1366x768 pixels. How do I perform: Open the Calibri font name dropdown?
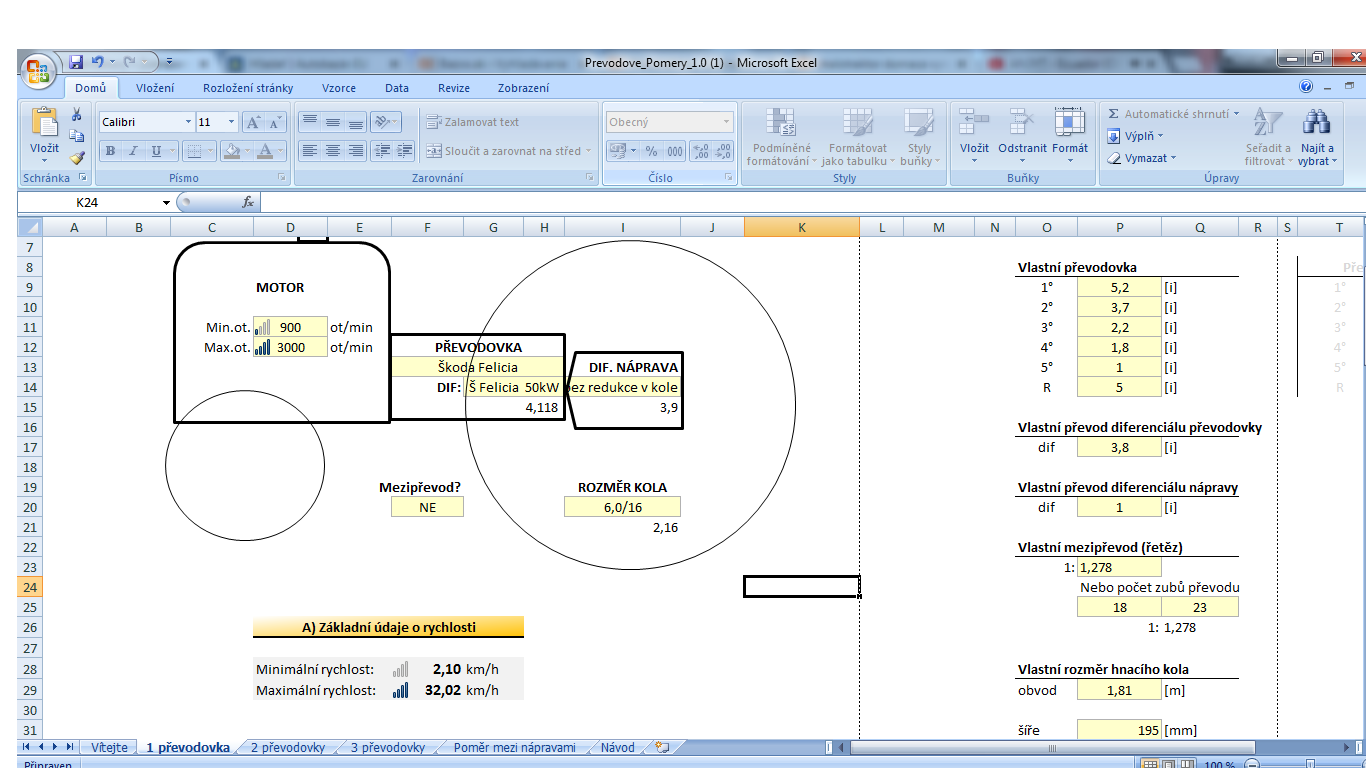pyautogui.click(x=188, y=122)
